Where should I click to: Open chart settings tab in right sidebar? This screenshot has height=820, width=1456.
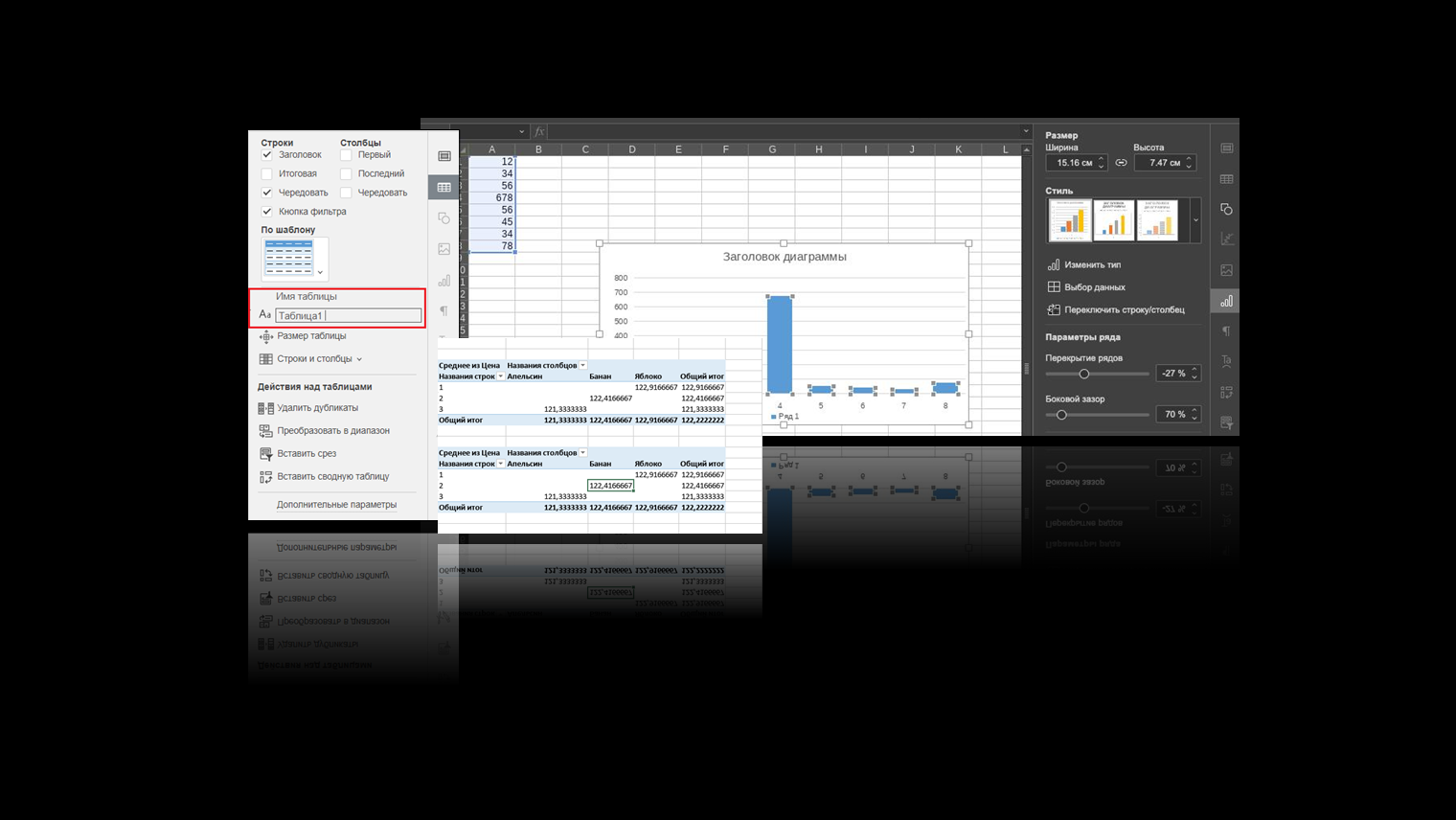(1226, 301)
